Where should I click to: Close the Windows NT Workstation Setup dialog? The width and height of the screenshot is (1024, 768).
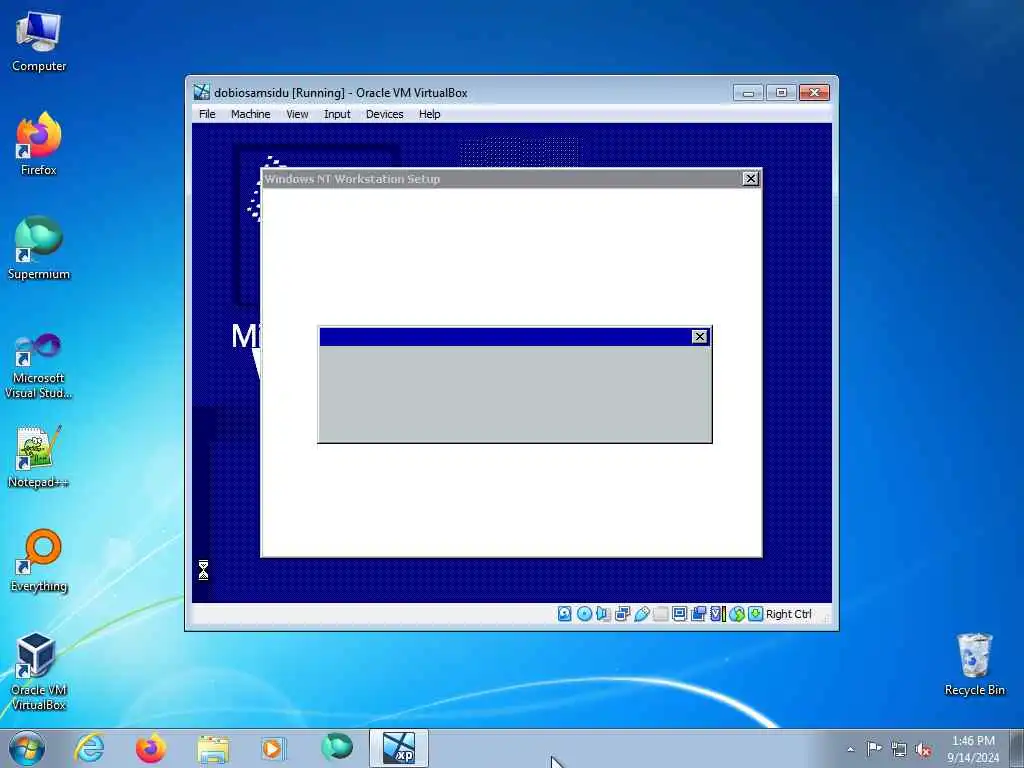coord(751,178)
